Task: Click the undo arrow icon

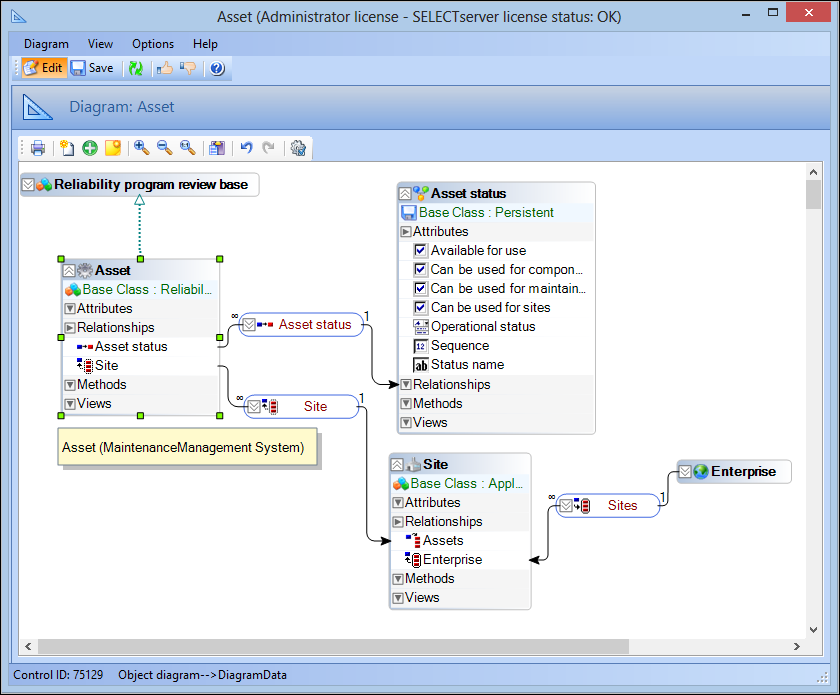Action: pos(246,148)
